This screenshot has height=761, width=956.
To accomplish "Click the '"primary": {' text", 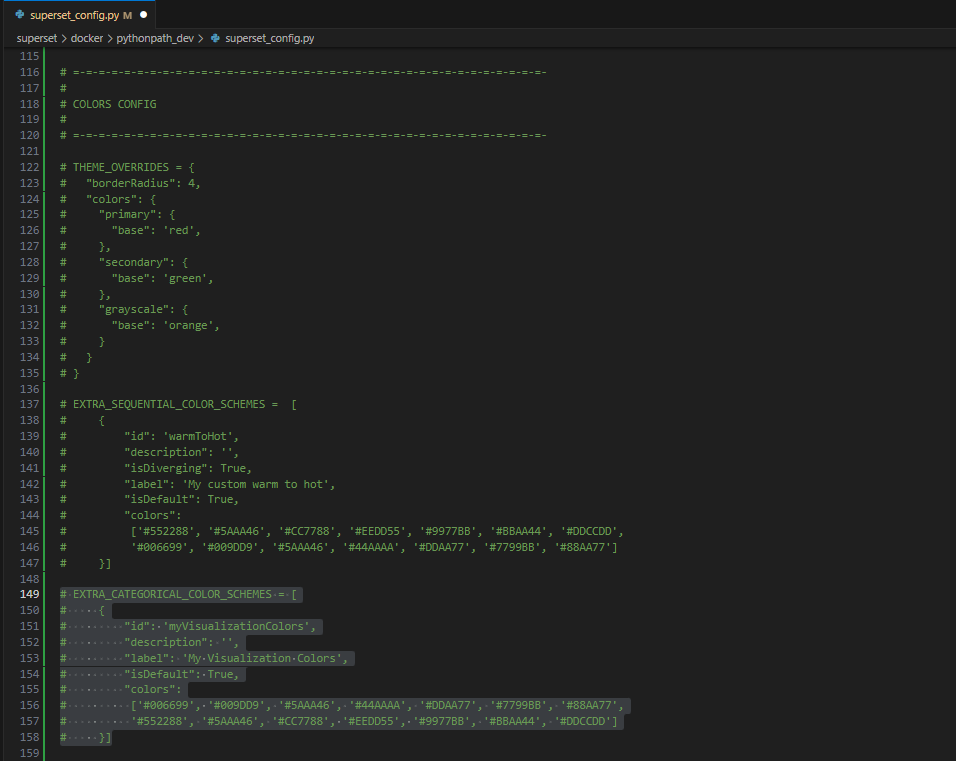I will [137, 215].
